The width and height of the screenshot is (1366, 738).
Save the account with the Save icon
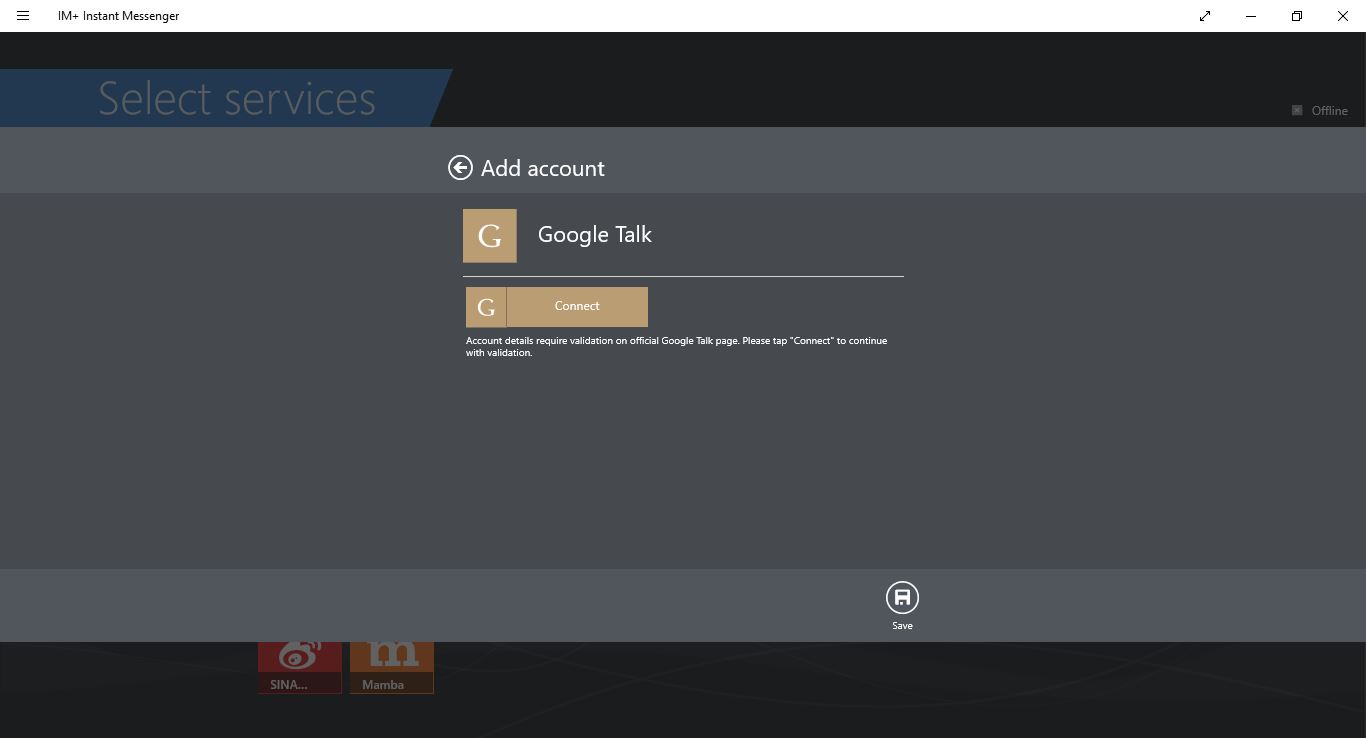pos(902,598)
